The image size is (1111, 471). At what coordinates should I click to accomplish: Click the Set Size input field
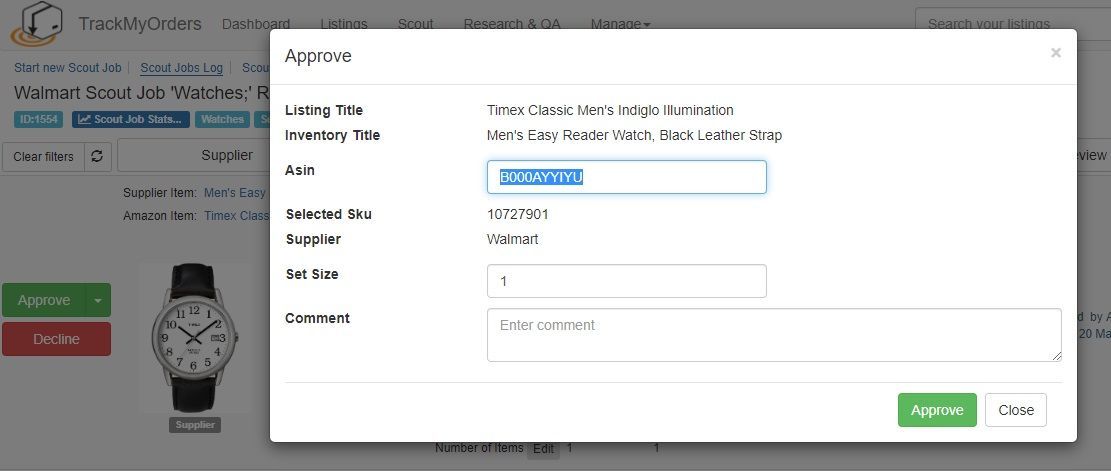point(626,281)
